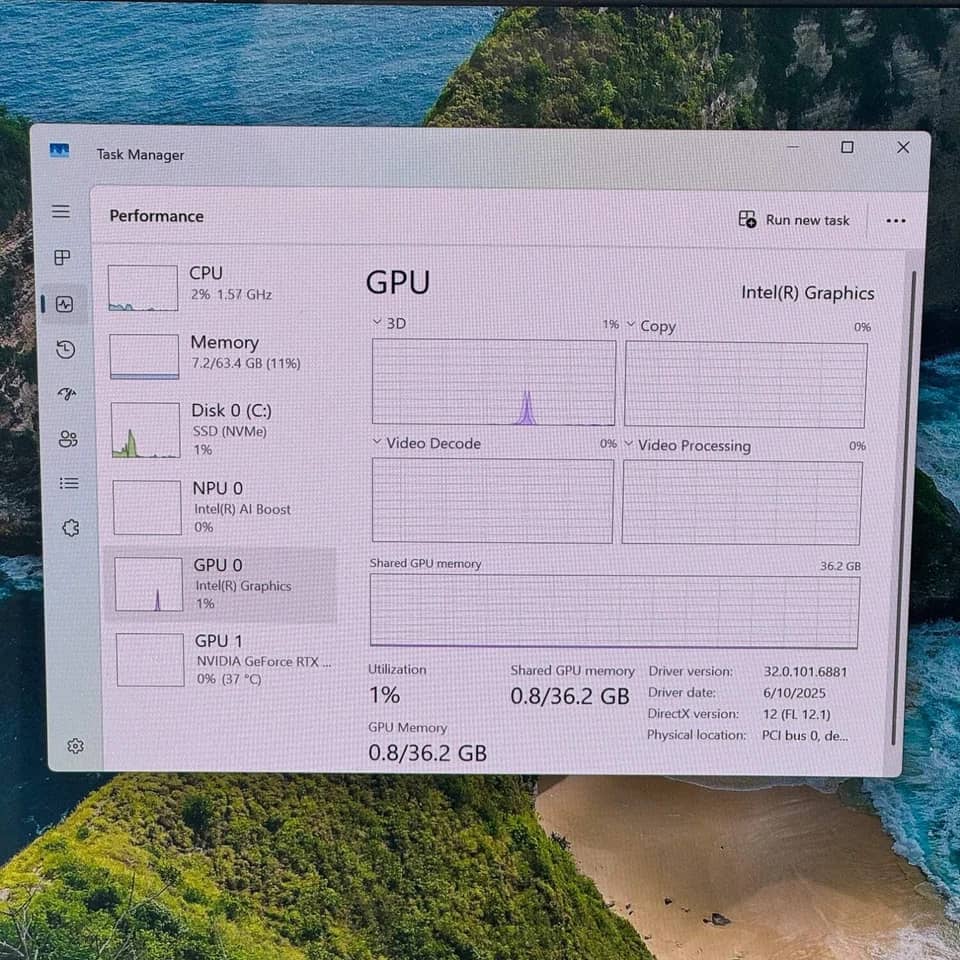Click the NPU 0 mini graph thumbnail

pos(147,507)
